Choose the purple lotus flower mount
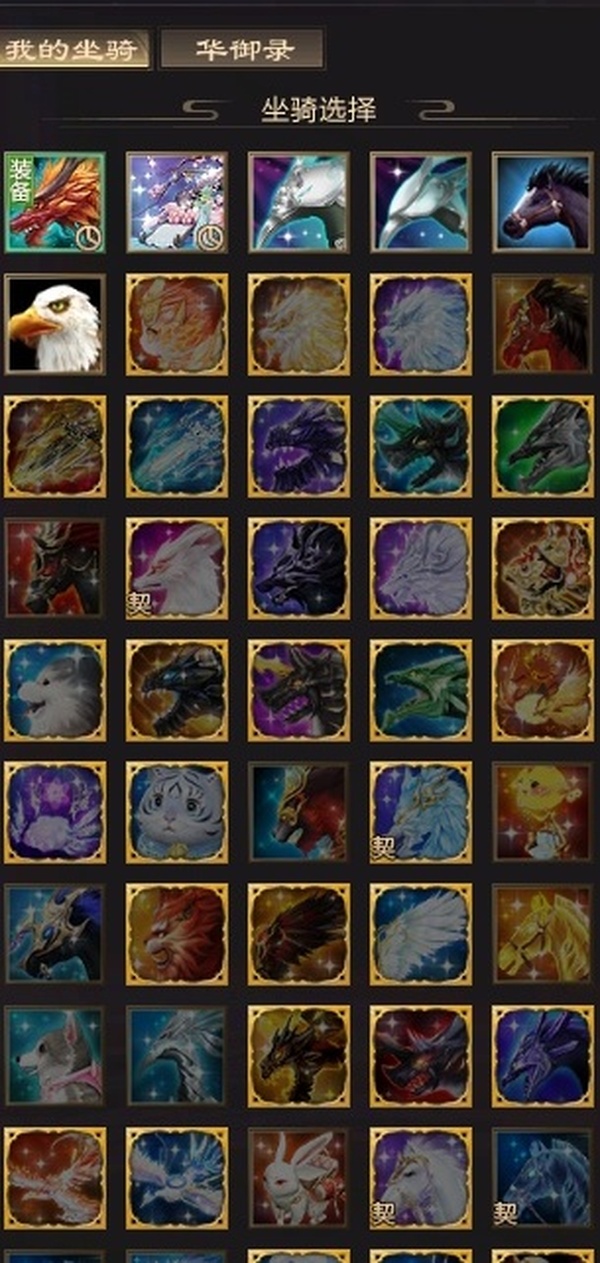The image size is (600, 1263). click(54, 812)
